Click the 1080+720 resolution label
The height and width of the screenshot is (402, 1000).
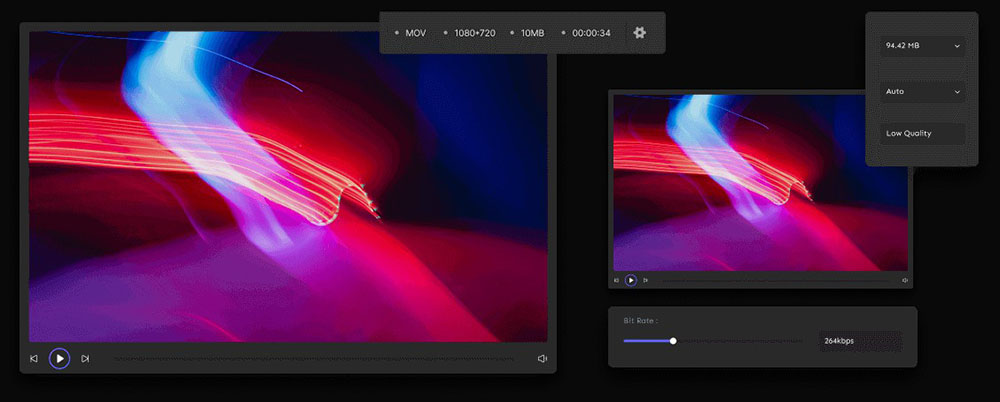pyautogui.click(x=475, y=33)
